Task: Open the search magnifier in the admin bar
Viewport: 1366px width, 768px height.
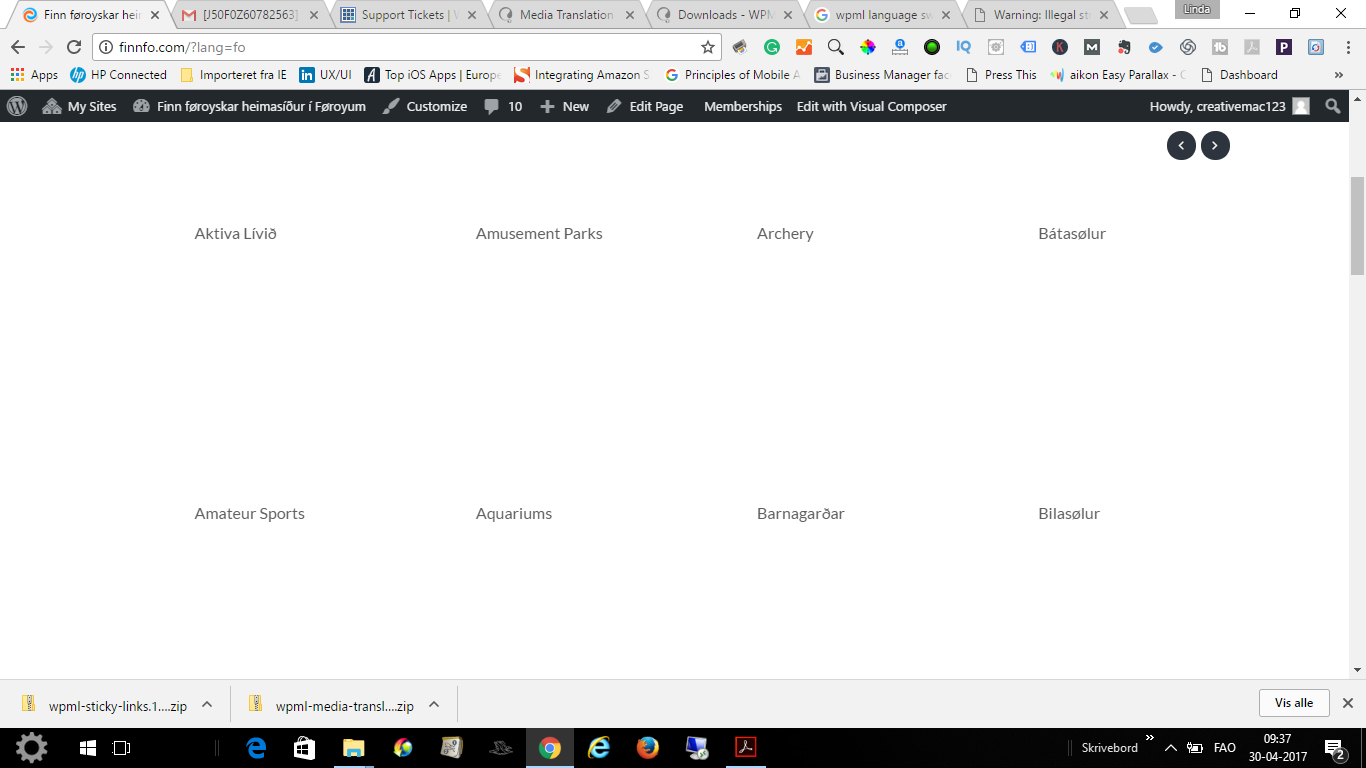Action: coord(1332,106)
